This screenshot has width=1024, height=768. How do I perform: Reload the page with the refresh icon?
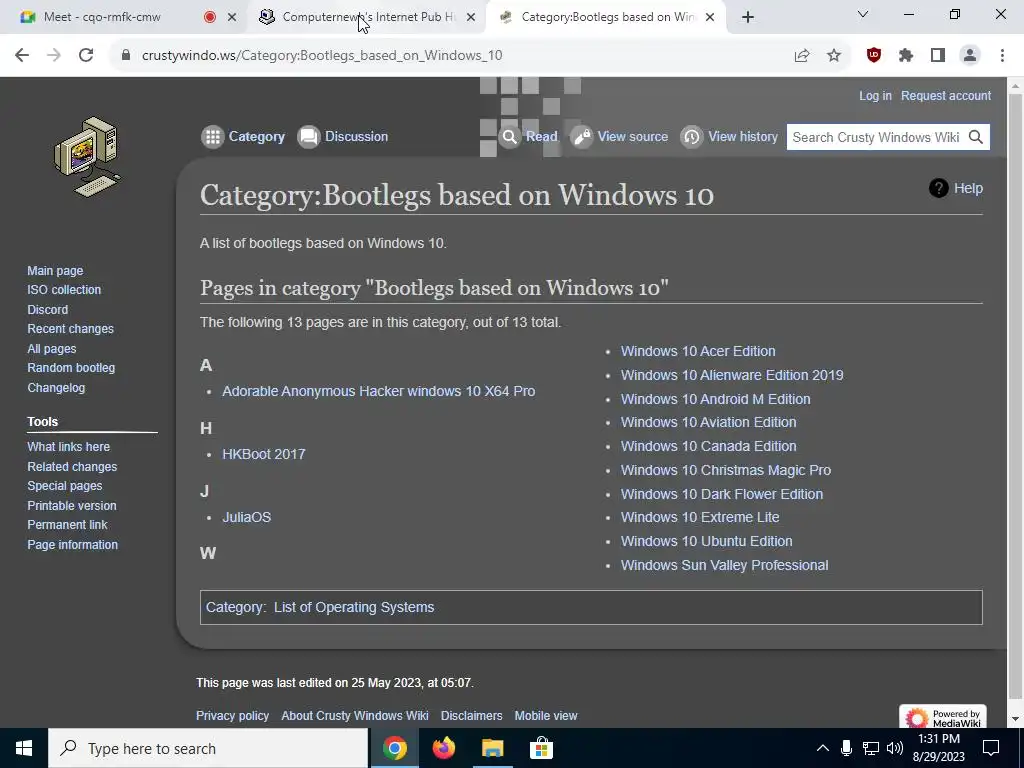pyautogui.click(x=86, y=56)
